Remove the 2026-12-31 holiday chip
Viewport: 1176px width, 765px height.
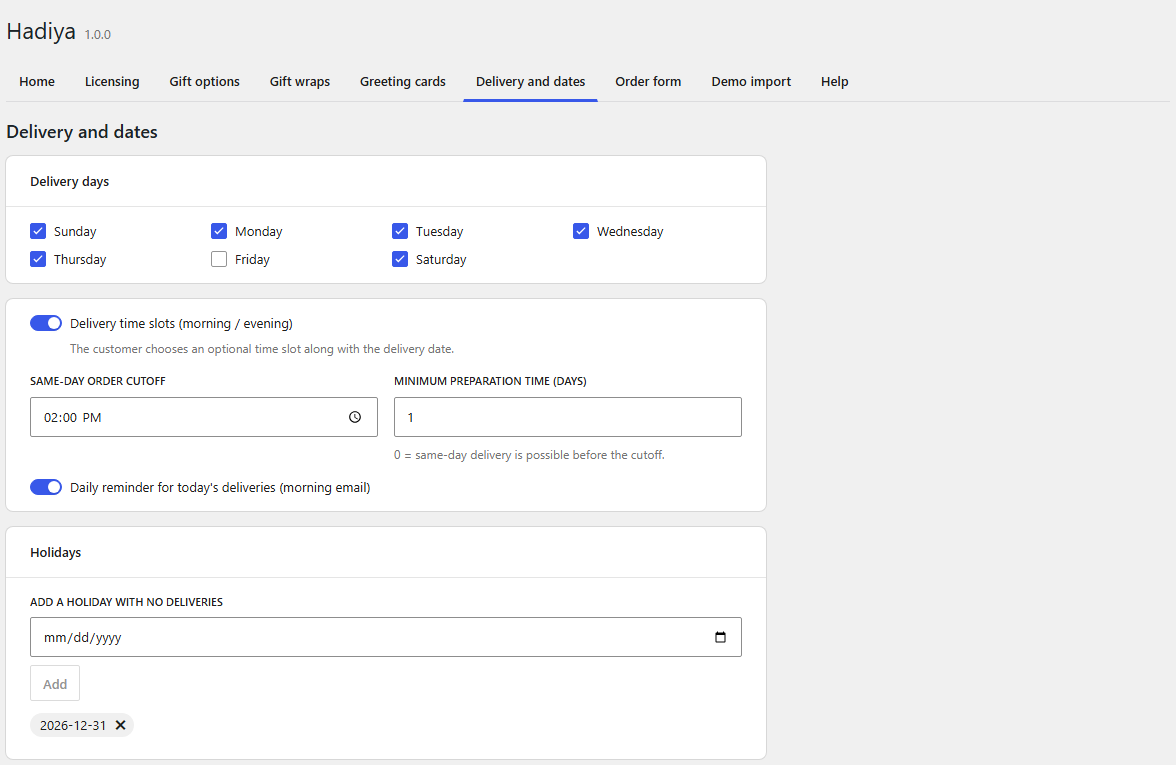[120, 725]
